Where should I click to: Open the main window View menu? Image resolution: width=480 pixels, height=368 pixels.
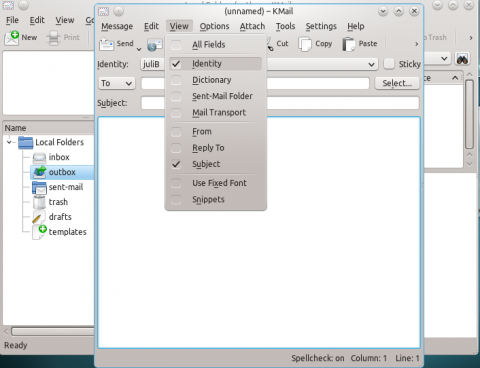click(65, 20)
